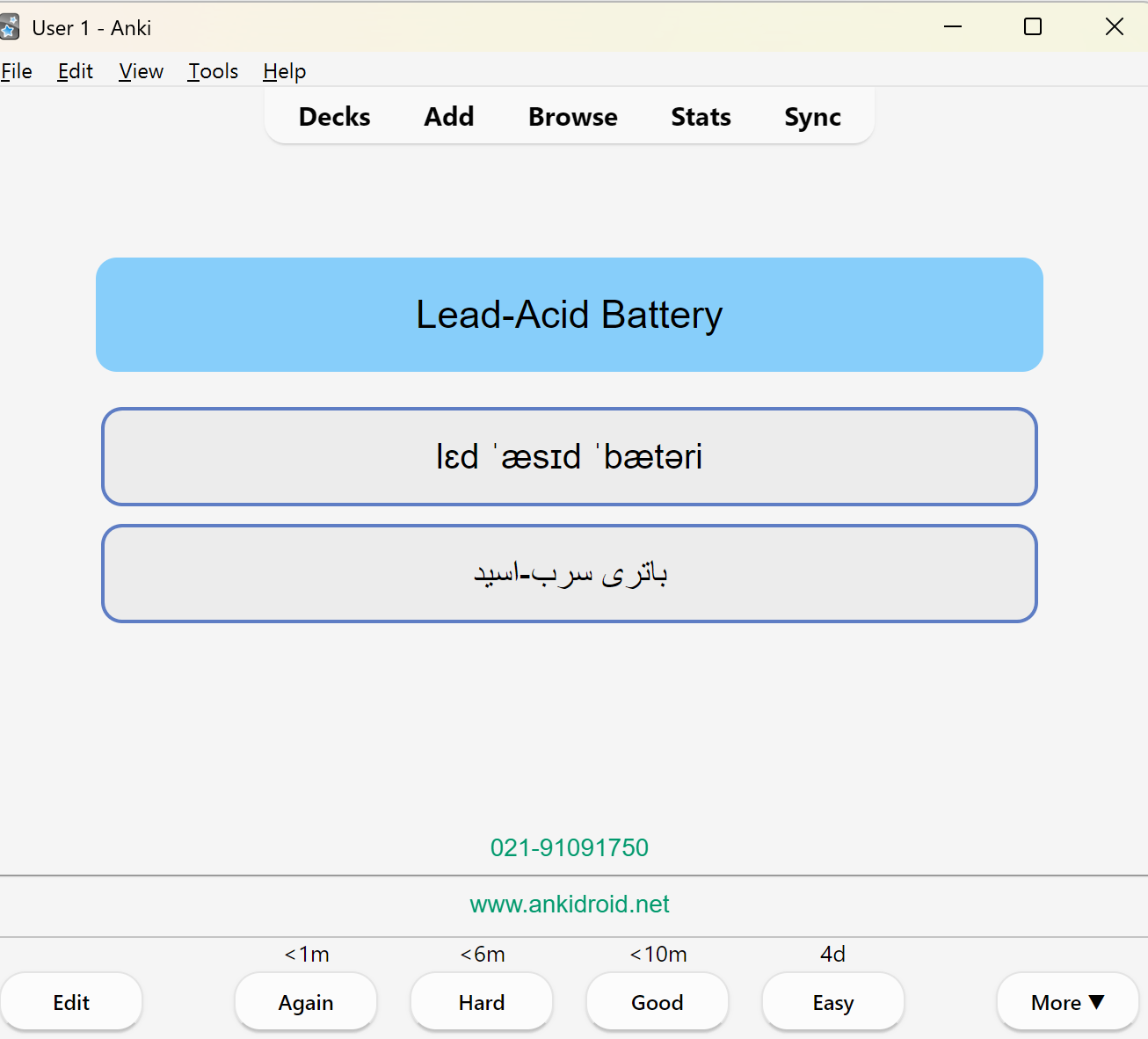Image resolution: width=1148 pixels, height=1039 pixels.
Task: Open the Edit menu
Action: pos(76,71)
